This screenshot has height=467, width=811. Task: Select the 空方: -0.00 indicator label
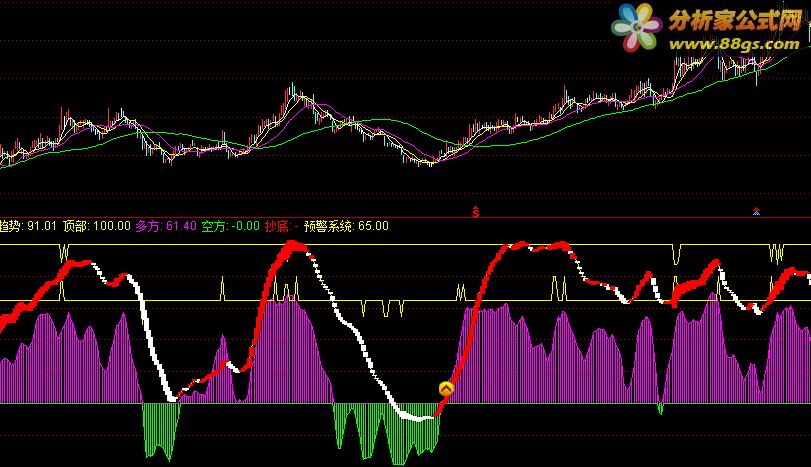(231, 226)
